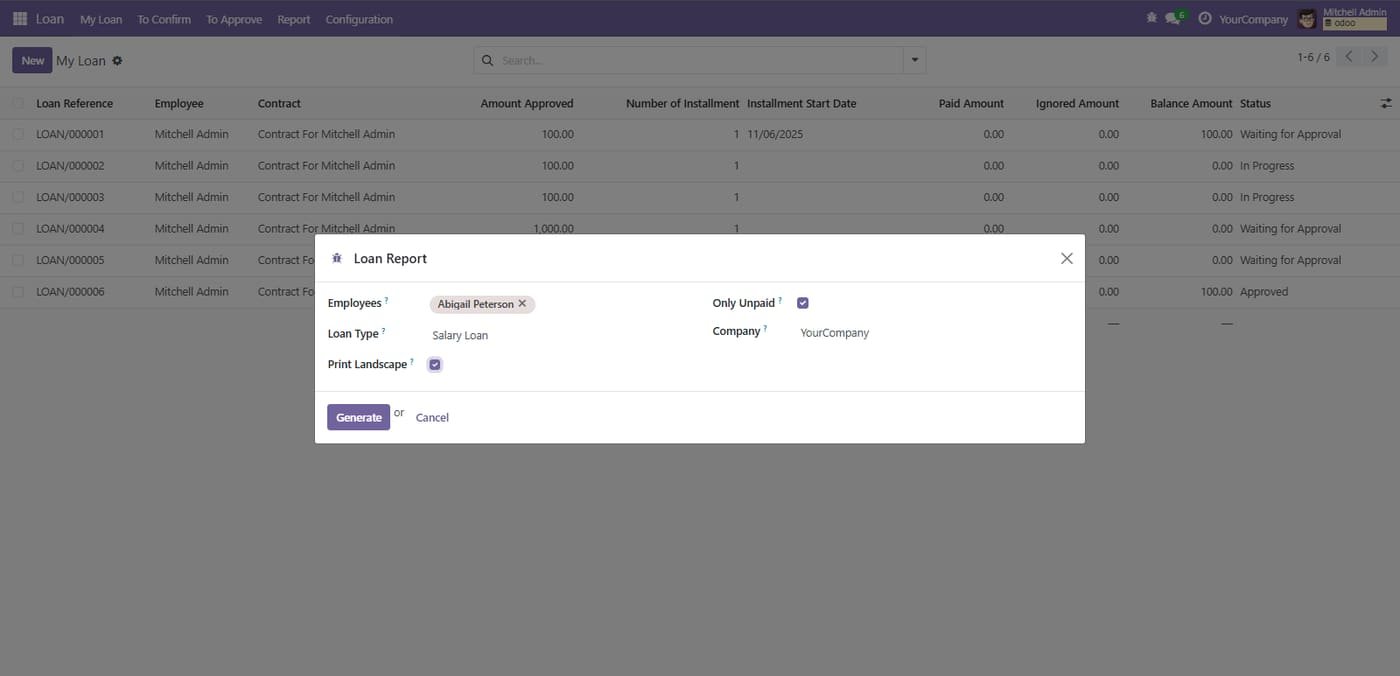The width and height of the screenshot is (1400, 676).
Task: Open the Report menu dropdown
Action: pyautogui.click(x=294, y=19)
